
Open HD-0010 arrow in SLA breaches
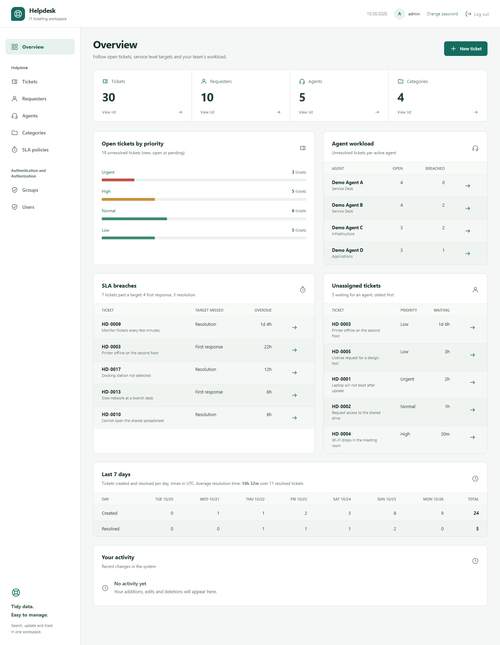click(x=294, y=418)
